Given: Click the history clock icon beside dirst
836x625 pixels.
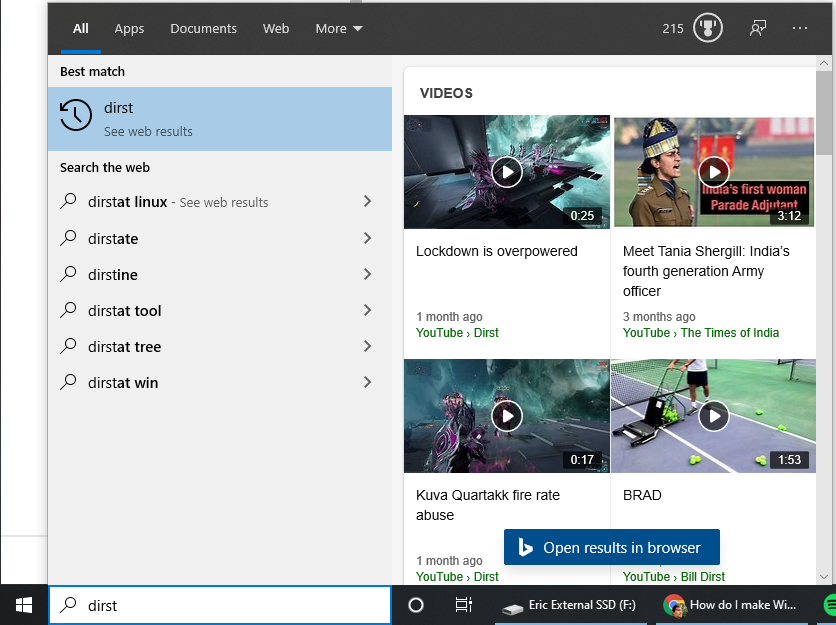Looking at the screenshot, I should [x=76, y=115].
